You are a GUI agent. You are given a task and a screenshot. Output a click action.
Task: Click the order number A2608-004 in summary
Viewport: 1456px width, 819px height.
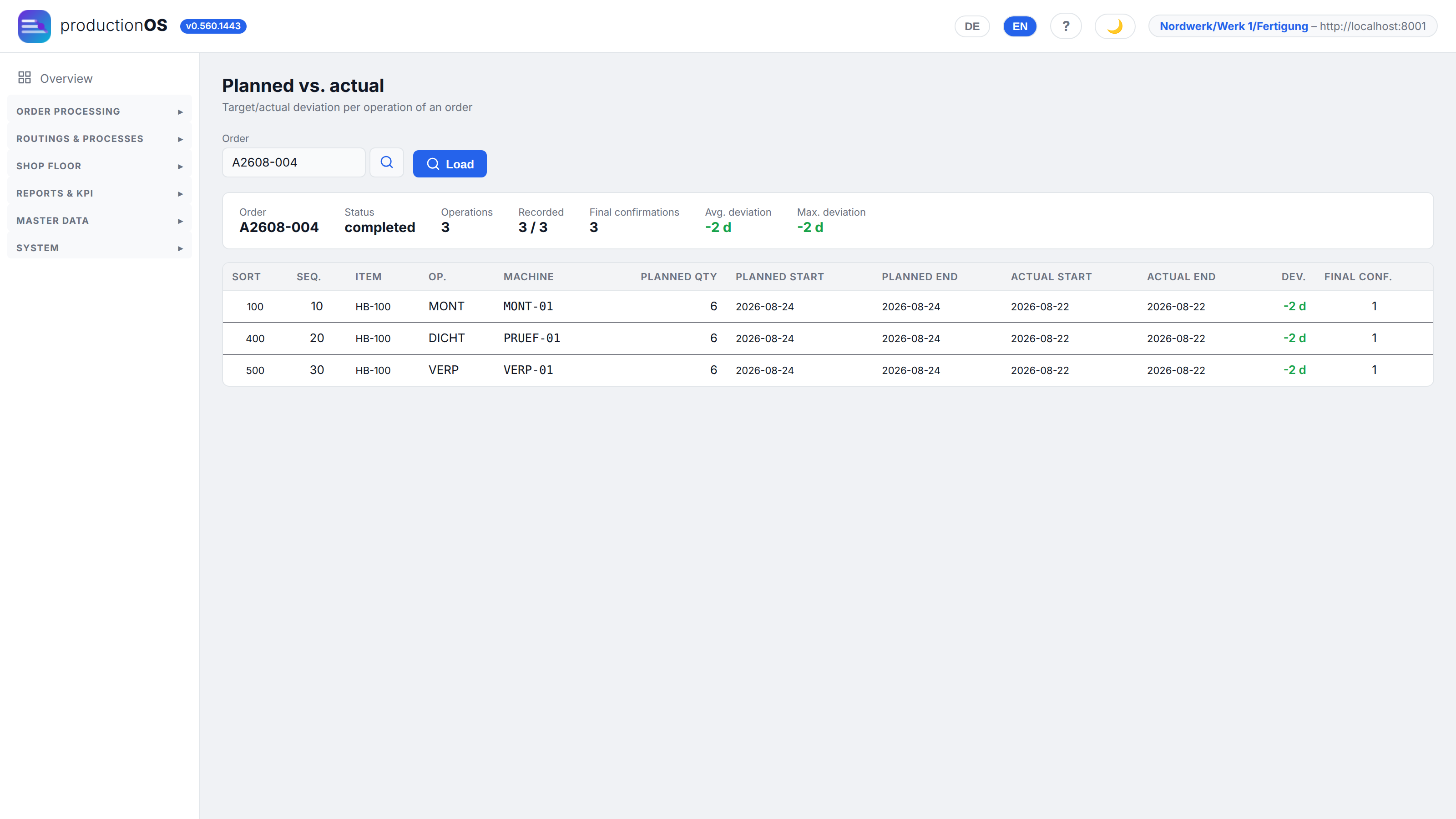(278, 227)
